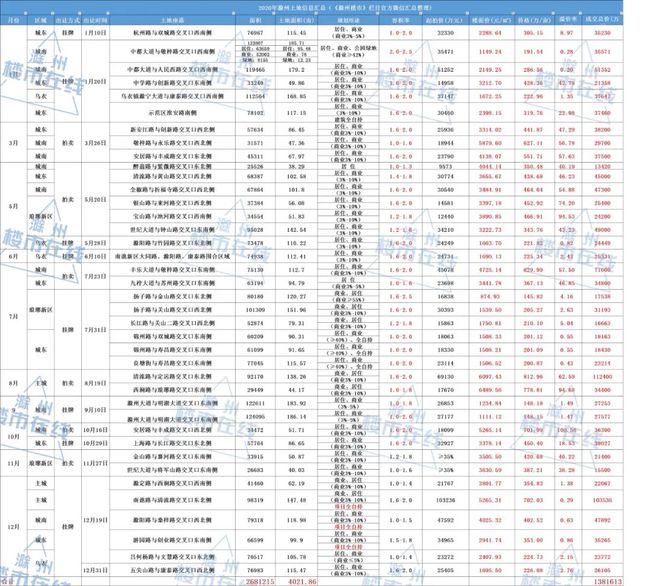Click the date cell '5月20日'

95,199
